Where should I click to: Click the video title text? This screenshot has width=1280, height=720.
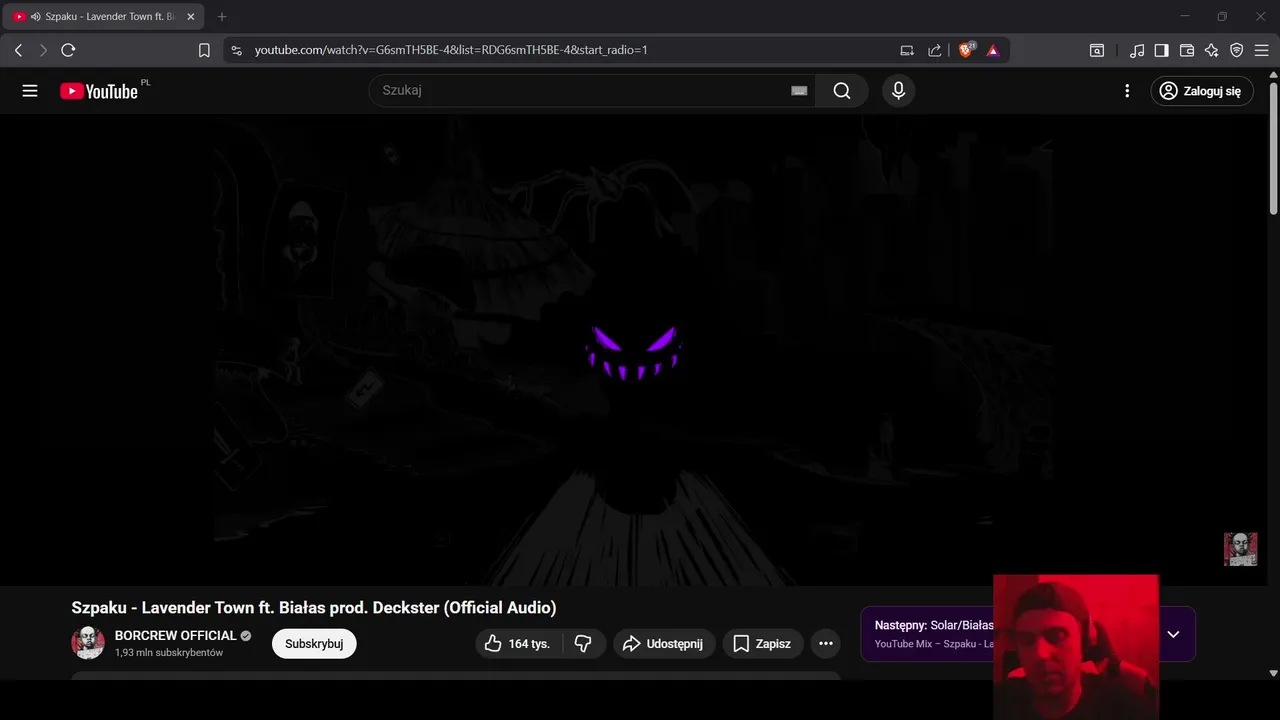click(x=314, y=608)
